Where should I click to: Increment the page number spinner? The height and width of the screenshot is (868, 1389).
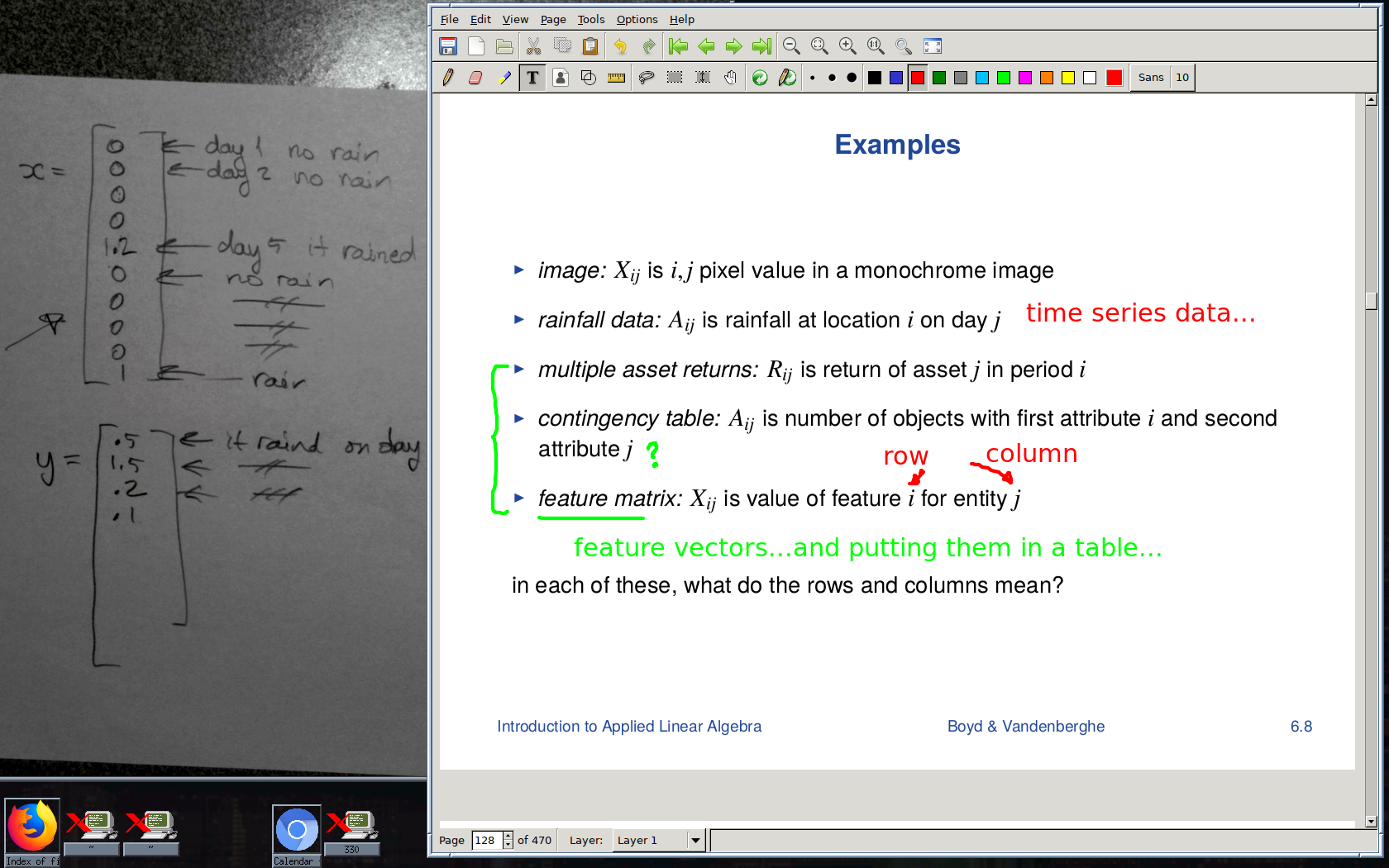pos(508,836)
